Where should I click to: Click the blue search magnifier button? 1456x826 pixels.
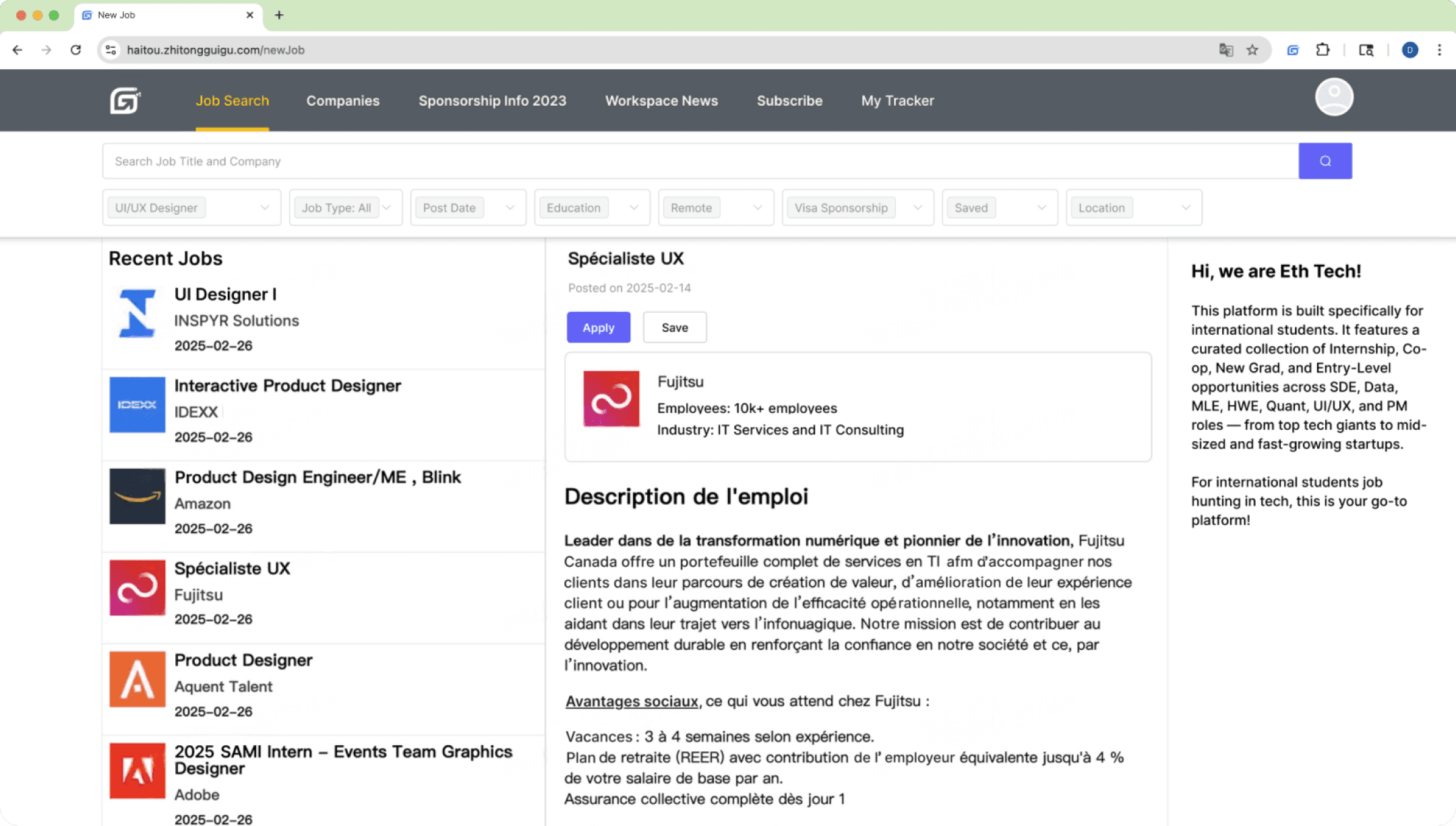1325,161
